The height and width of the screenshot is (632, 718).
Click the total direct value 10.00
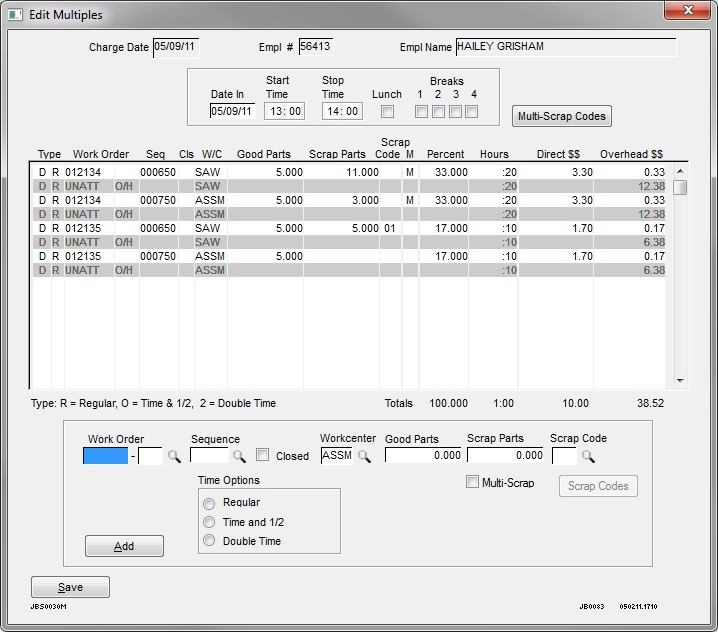coord(575,403)
